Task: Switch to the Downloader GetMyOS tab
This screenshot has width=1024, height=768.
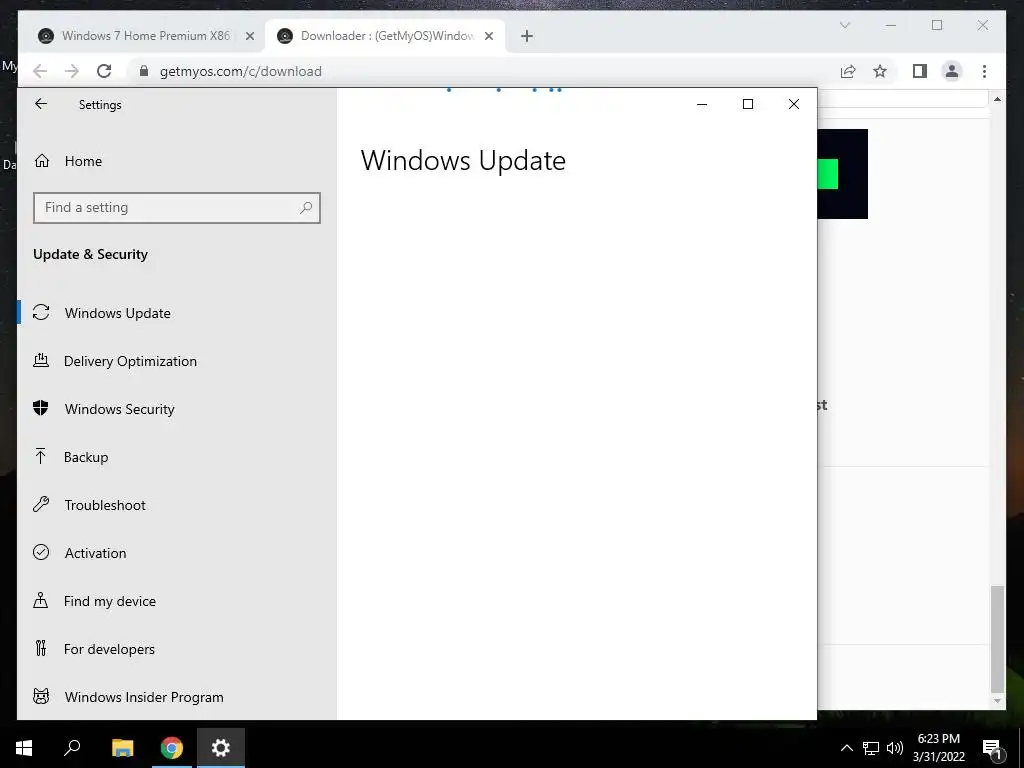Action: coord(387,36)
